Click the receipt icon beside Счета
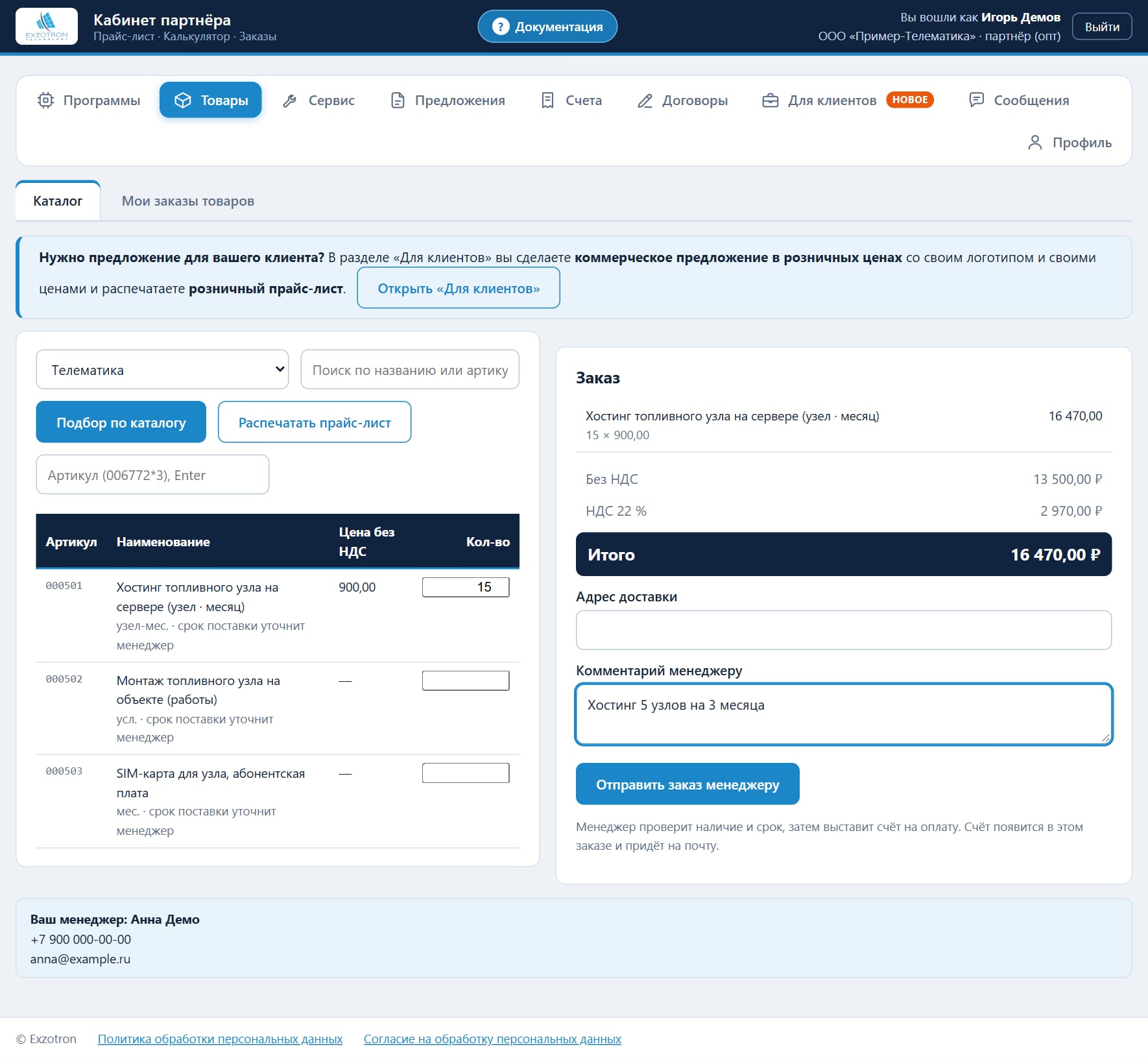 547,101
